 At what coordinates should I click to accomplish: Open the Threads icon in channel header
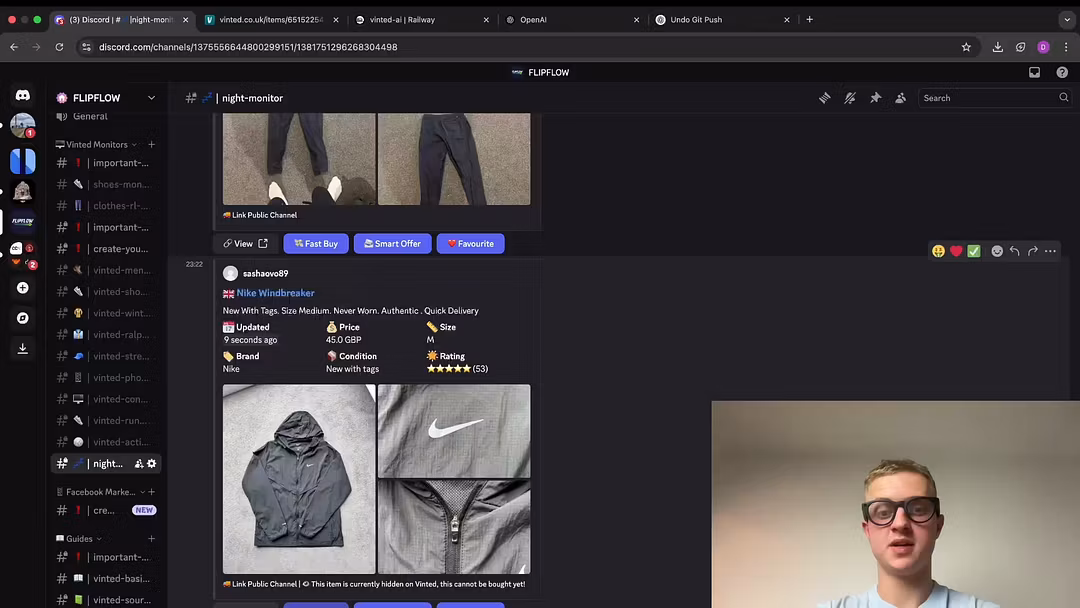tap(825, 98)
